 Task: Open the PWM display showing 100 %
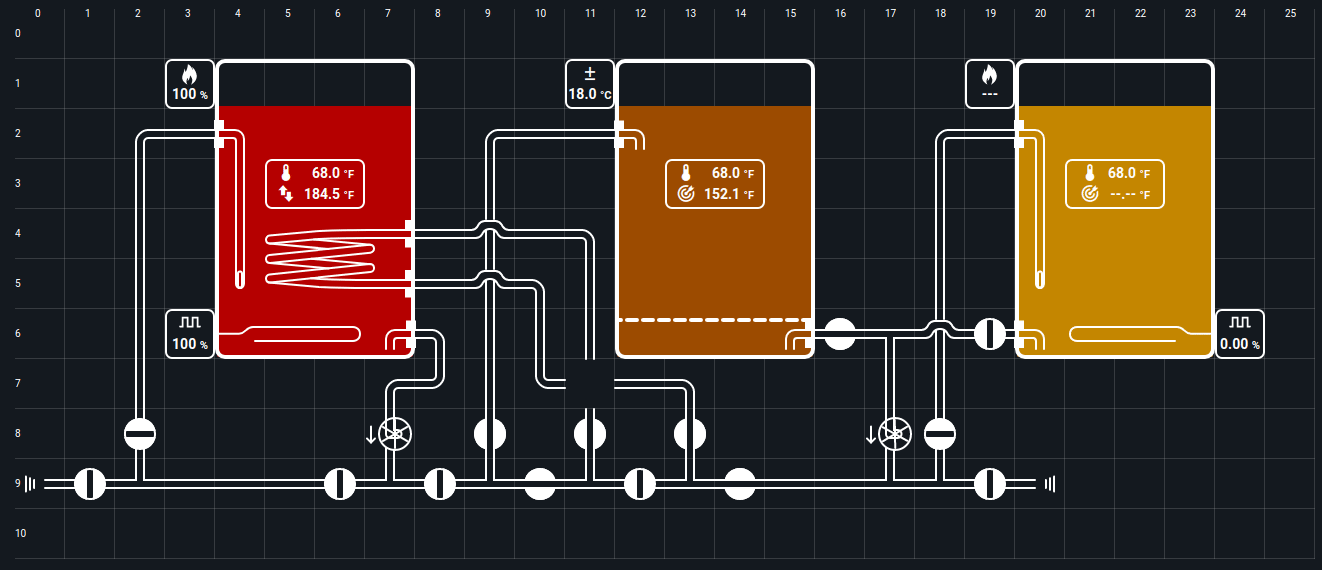[190, 334]
